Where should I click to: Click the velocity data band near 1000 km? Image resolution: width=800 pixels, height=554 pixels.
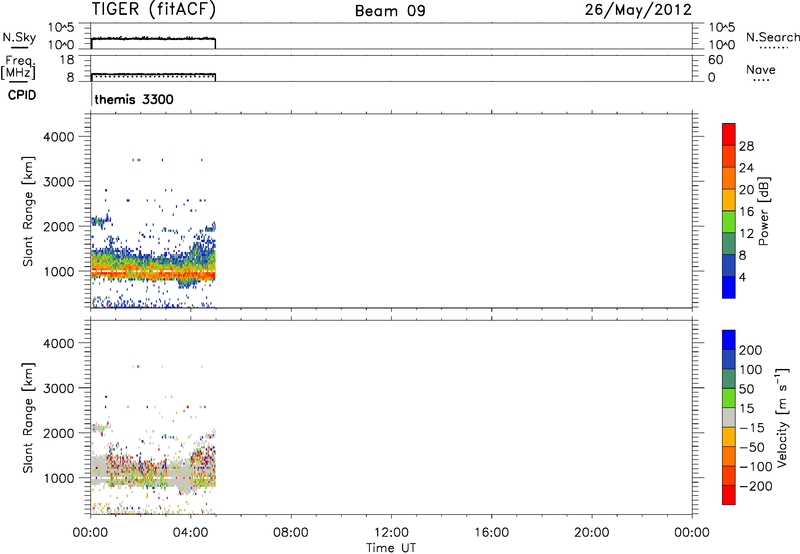coord(153,474)
